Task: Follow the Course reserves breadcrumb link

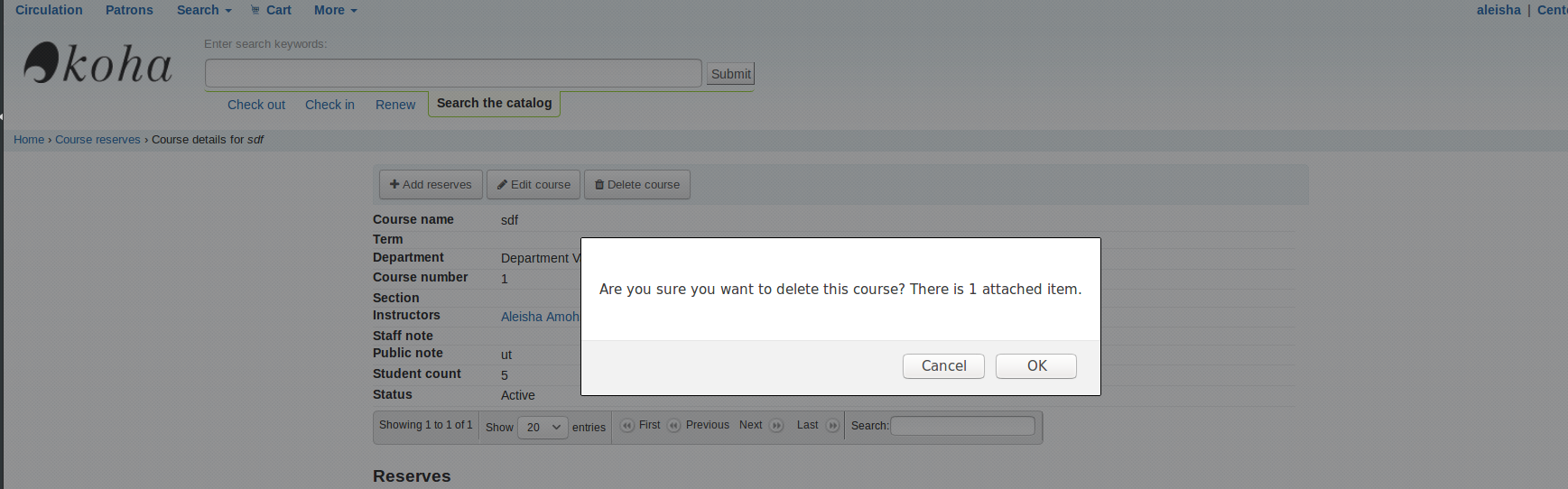Action: [x=97, y=140]
